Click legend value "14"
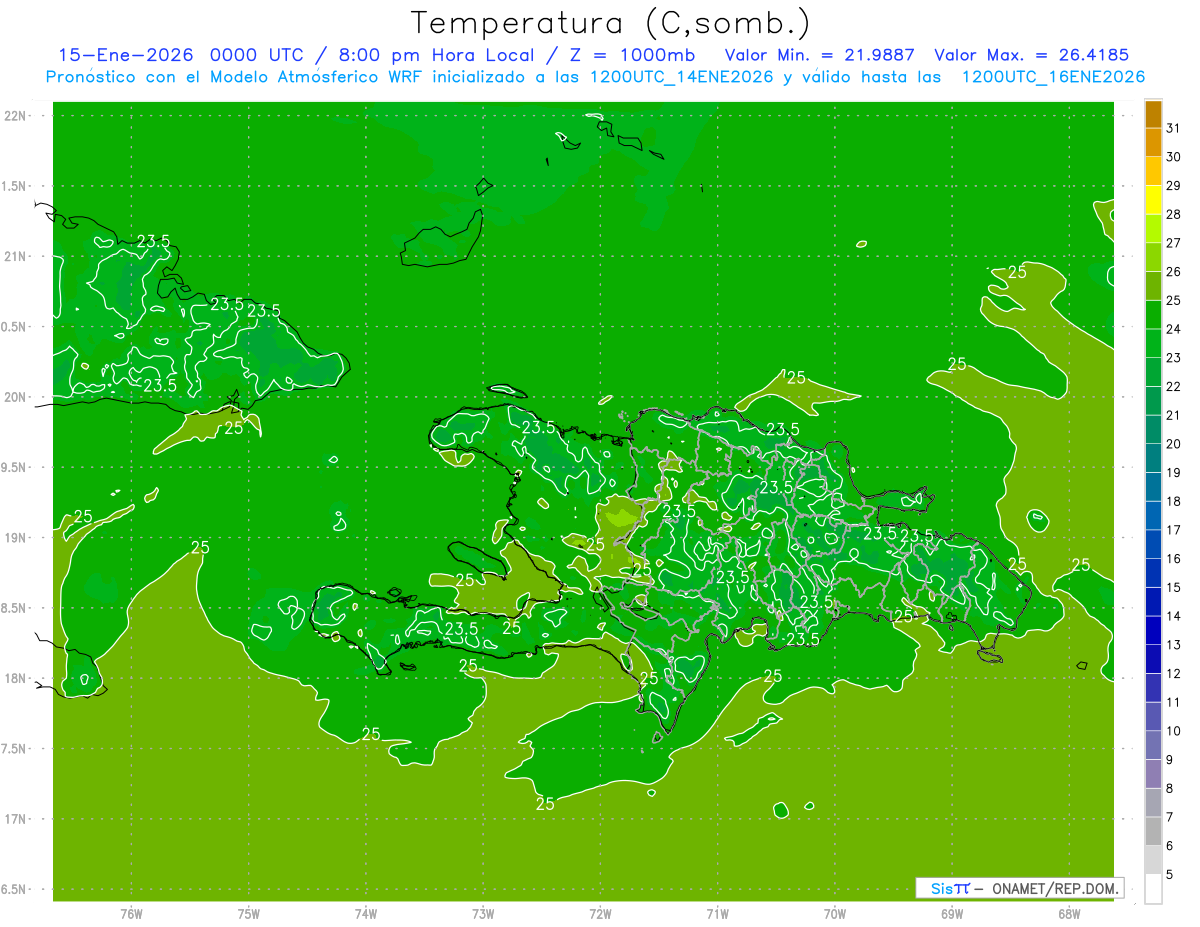The image size is (1200, 927). (x=1173, y=616)
